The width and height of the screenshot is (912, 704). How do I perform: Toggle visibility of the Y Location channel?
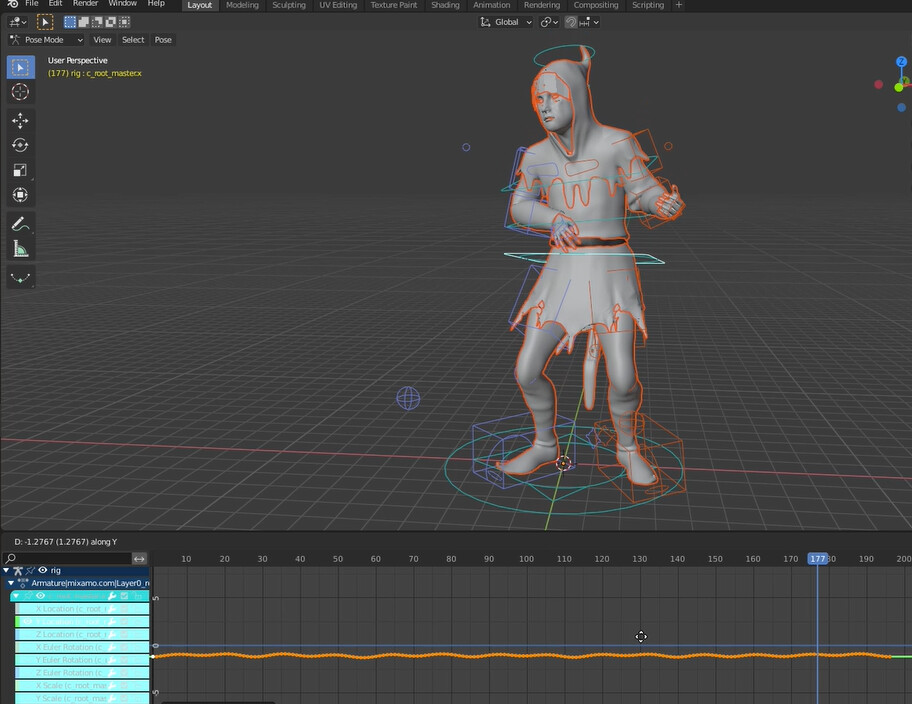pyautogui.click(x=27, y=621)
